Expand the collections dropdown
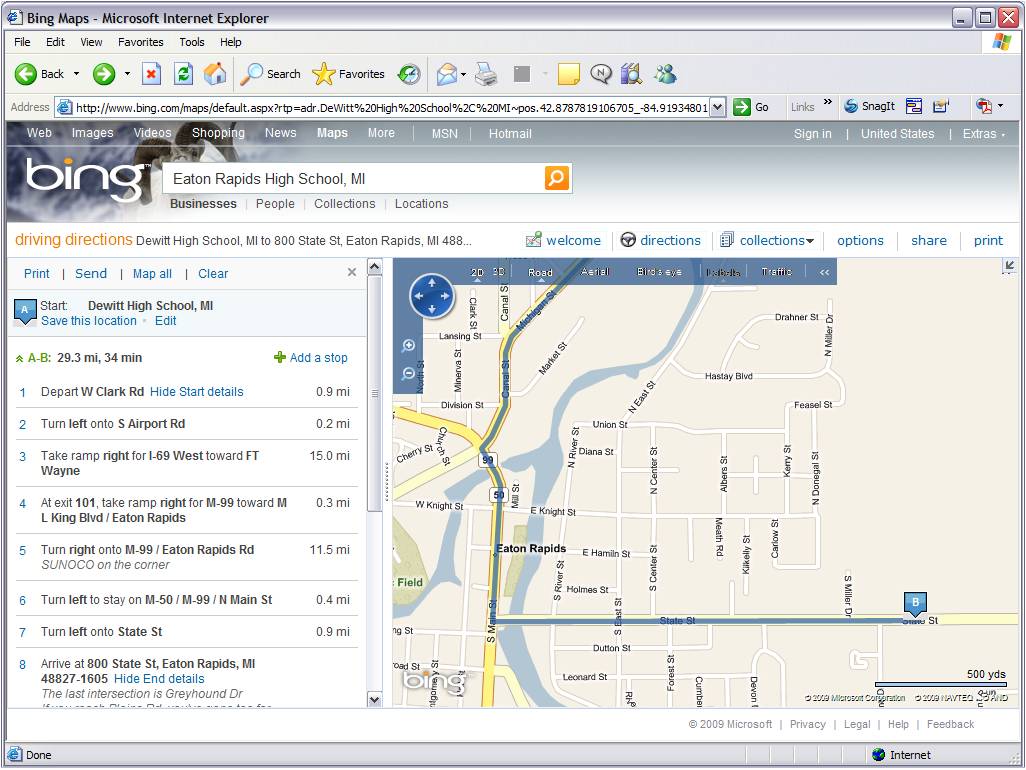 coord(810,241)
